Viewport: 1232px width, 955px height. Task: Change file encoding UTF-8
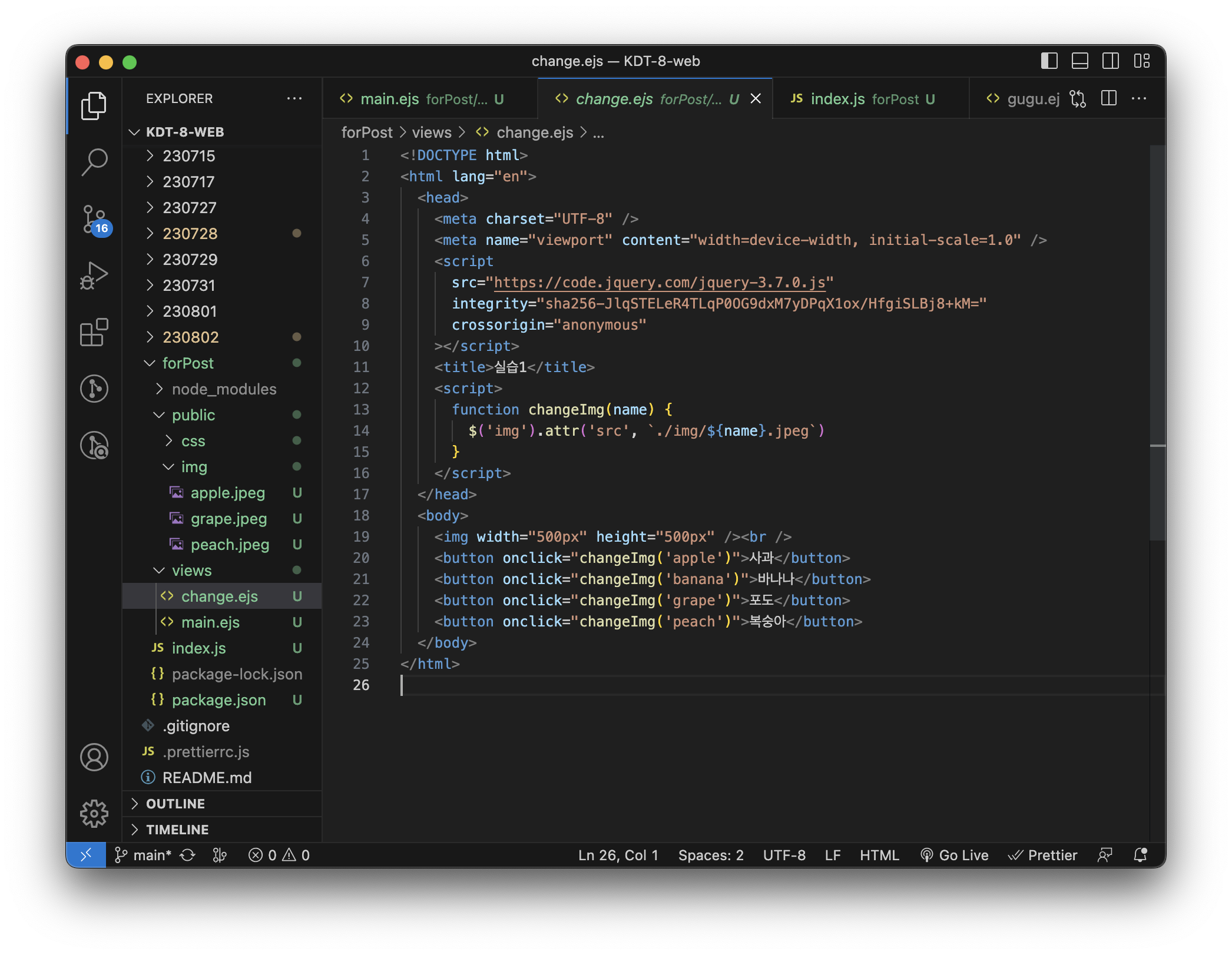pyautogui.click(x=784, y=855)
